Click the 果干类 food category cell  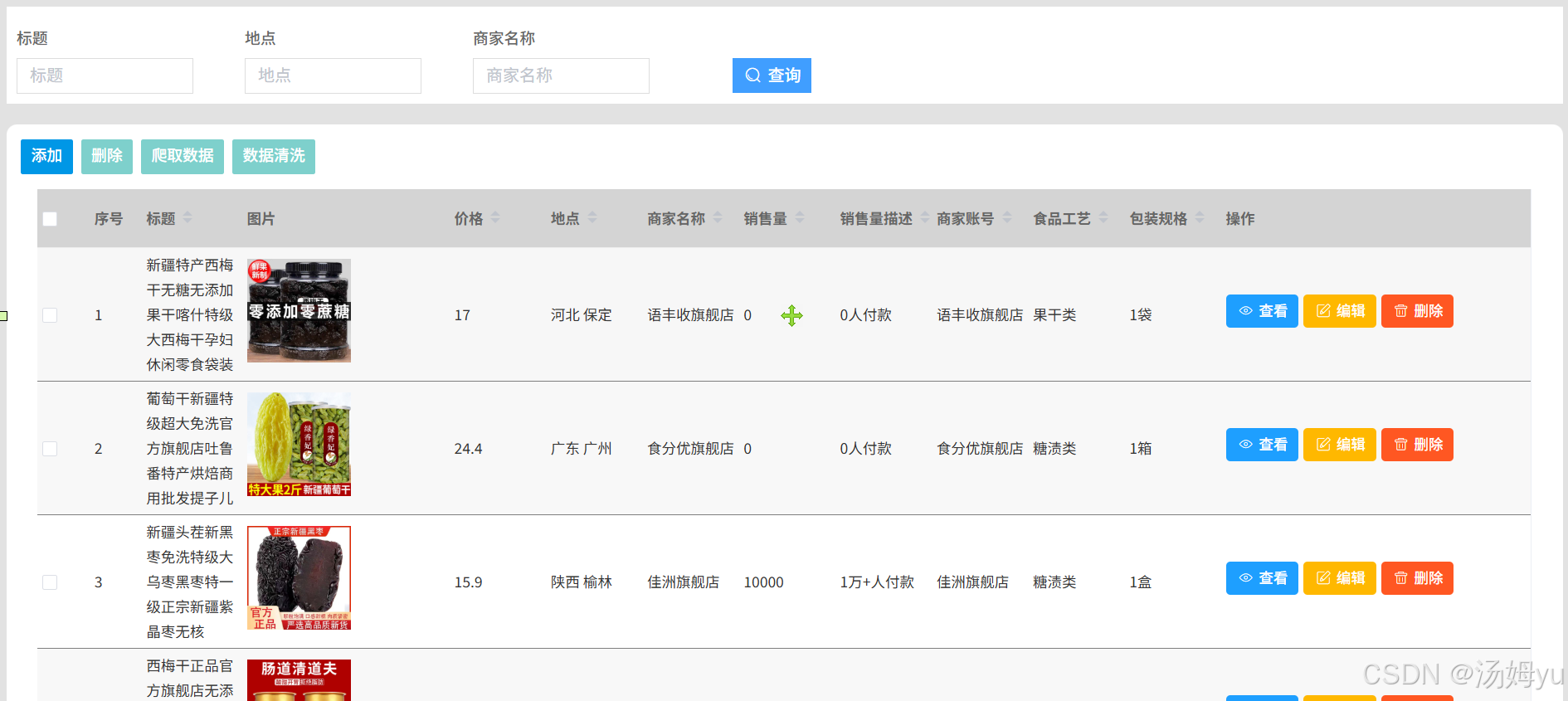[x=1054, y=315]
